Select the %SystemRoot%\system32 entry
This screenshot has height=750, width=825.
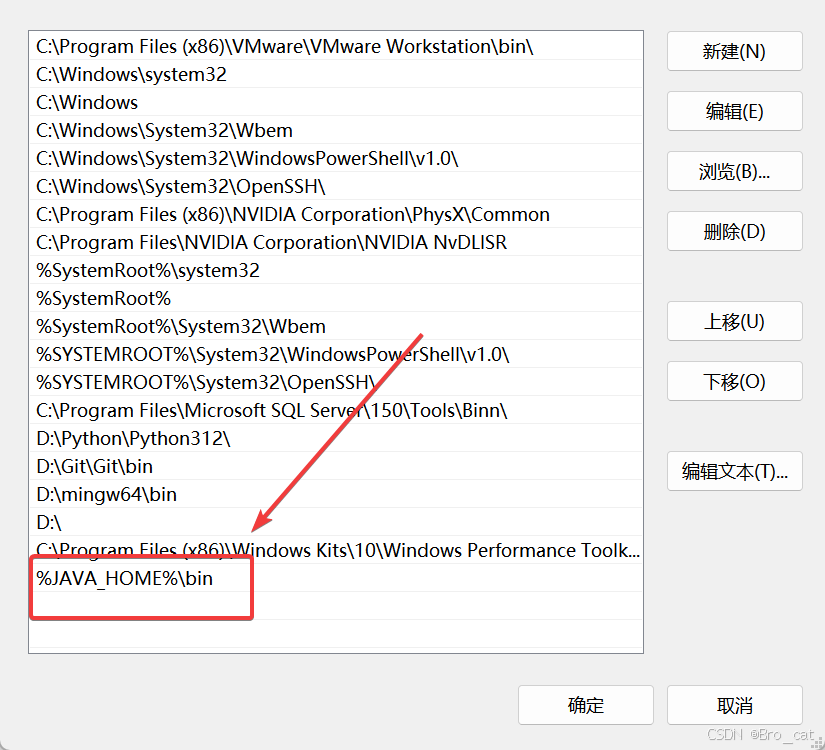336,270
